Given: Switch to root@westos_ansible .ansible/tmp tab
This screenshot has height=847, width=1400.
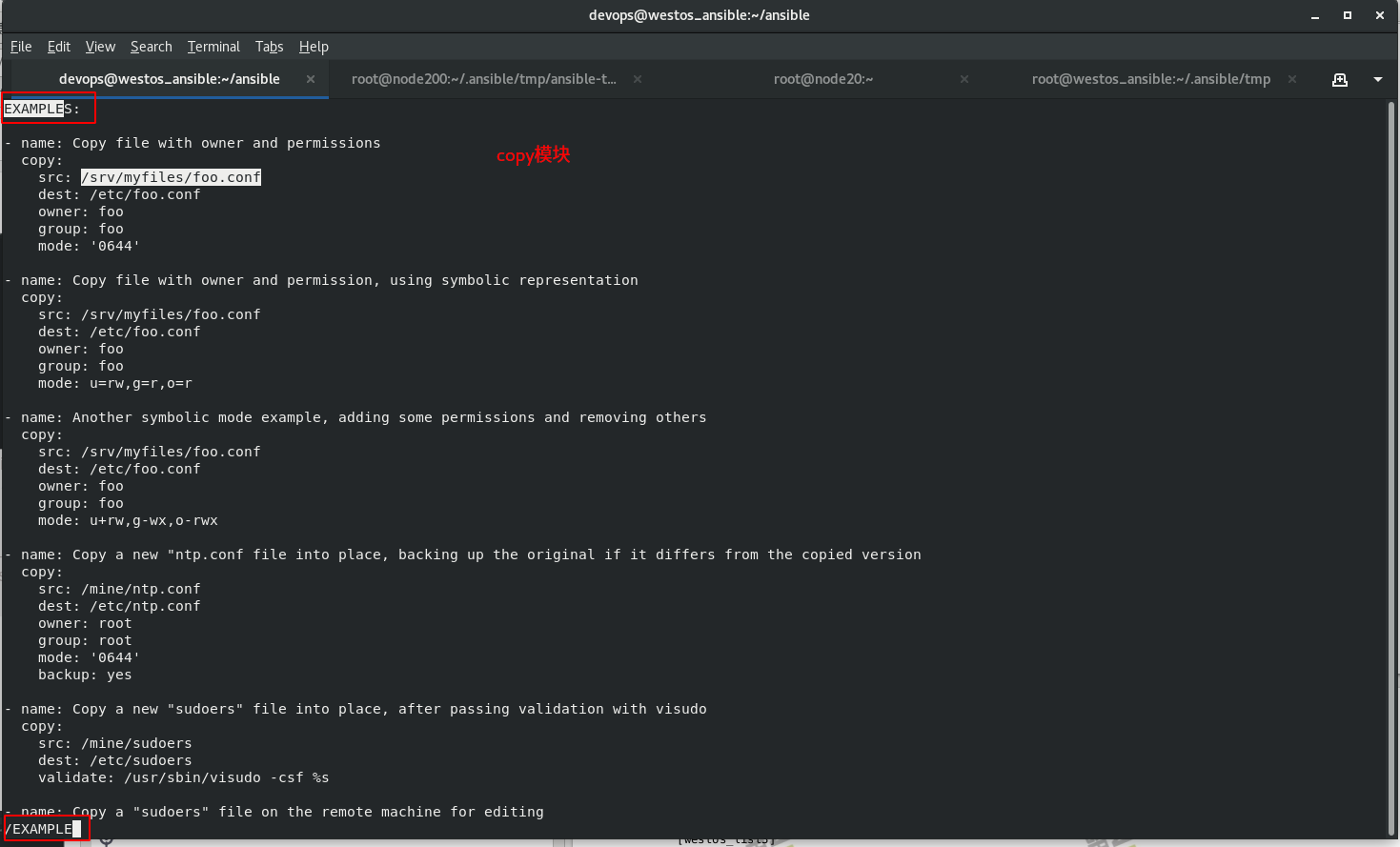Looking at the screenshot, I should [1151, 79].
